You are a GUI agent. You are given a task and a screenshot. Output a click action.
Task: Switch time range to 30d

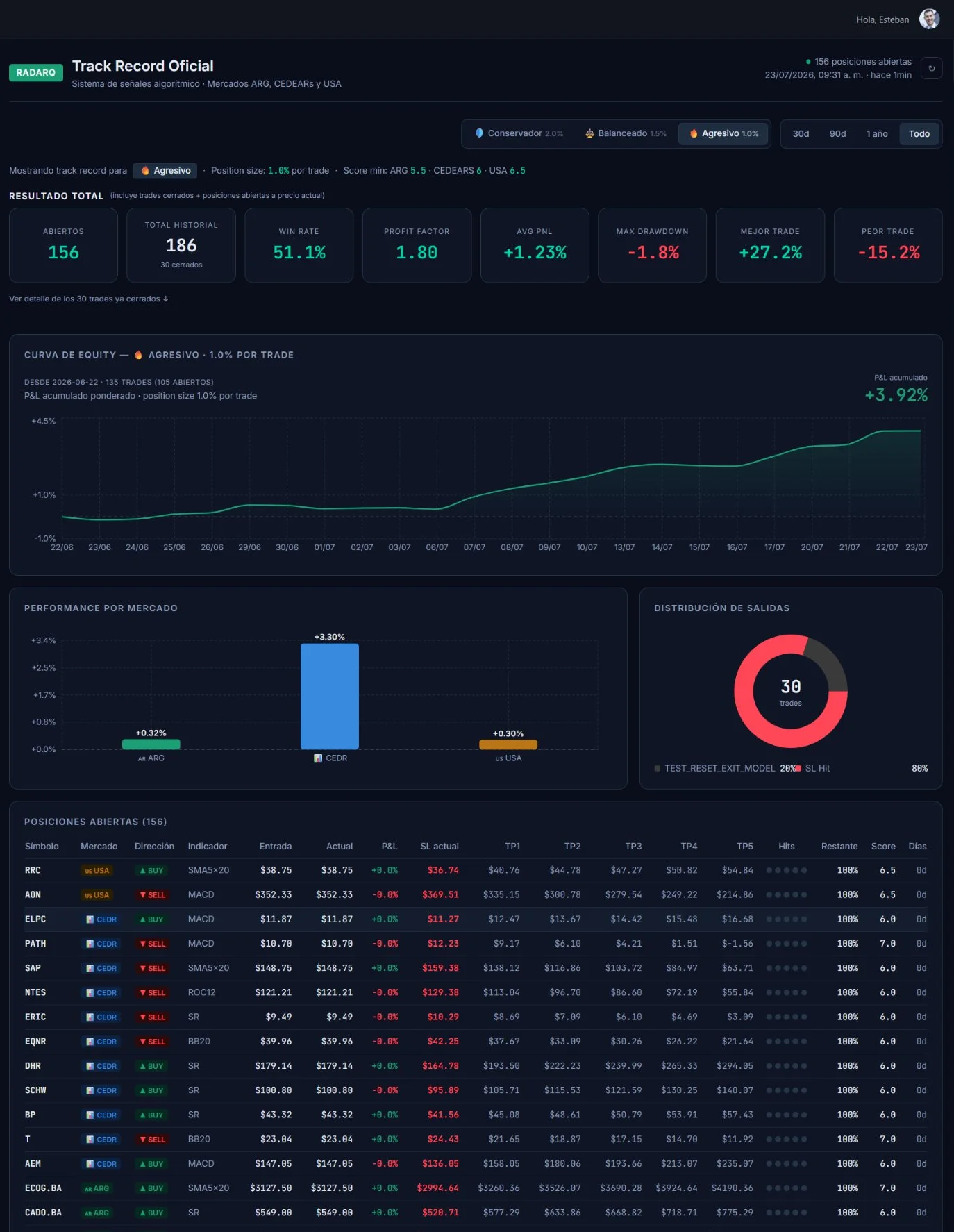point(801,133)
